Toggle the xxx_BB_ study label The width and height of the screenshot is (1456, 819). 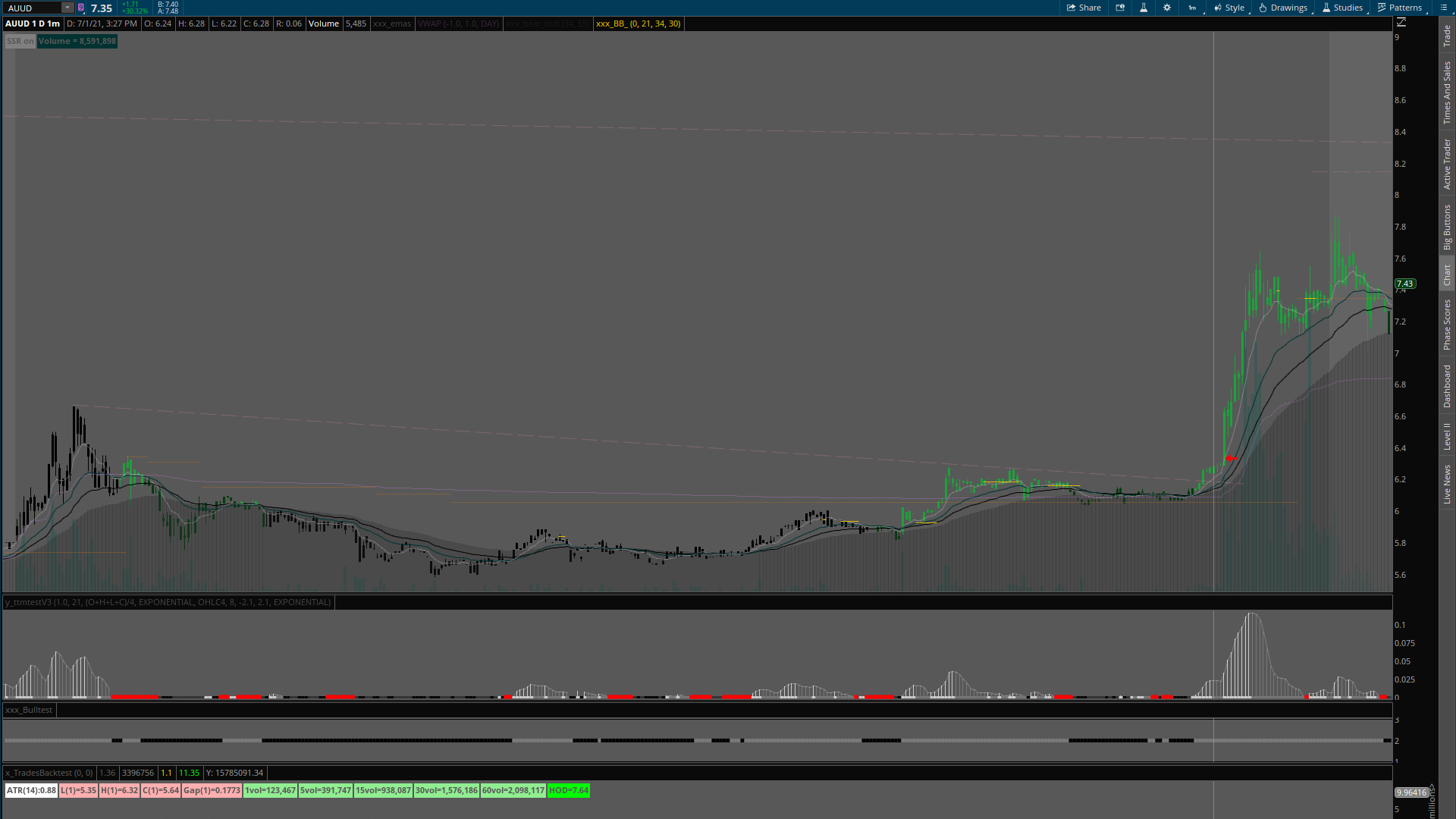[638, 24]
